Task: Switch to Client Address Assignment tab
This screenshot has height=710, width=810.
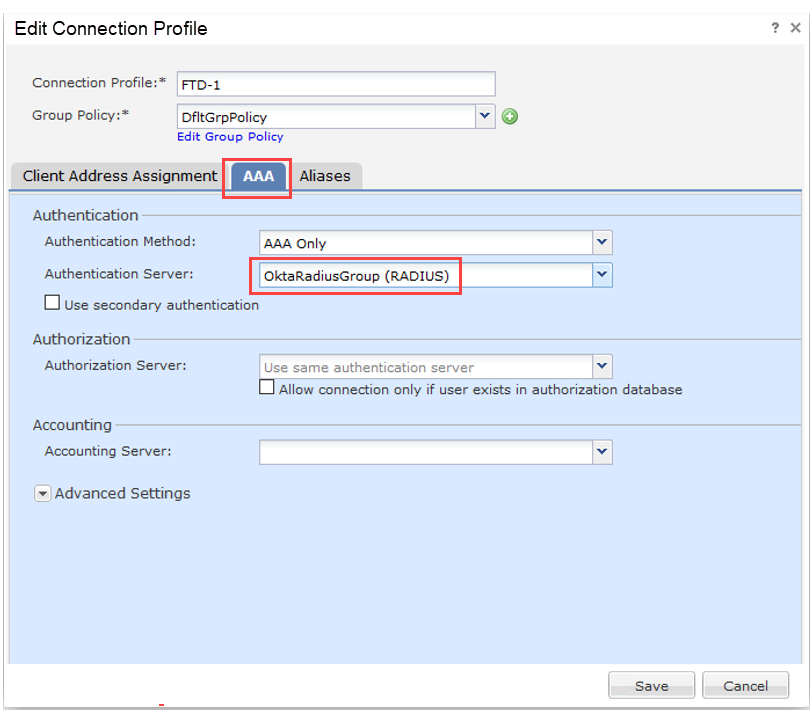Action: tap(119, 176)
